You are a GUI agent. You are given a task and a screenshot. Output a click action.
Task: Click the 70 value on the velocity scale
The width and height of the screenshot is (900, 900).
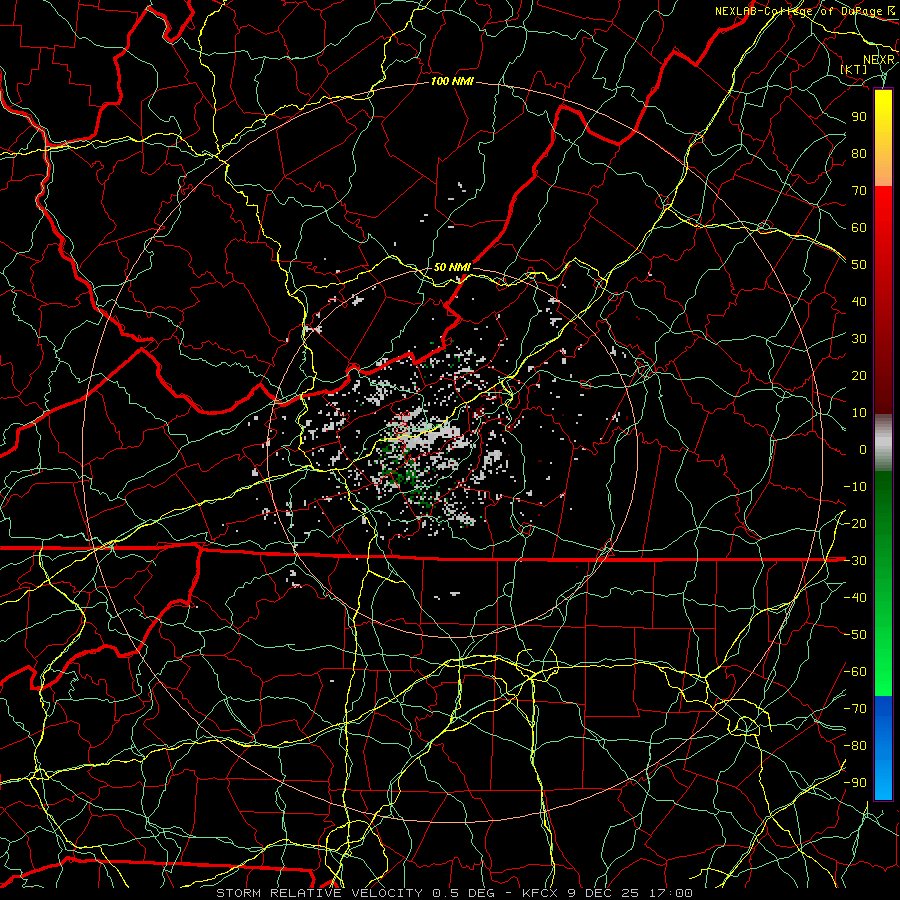click(x=859, y=191)
